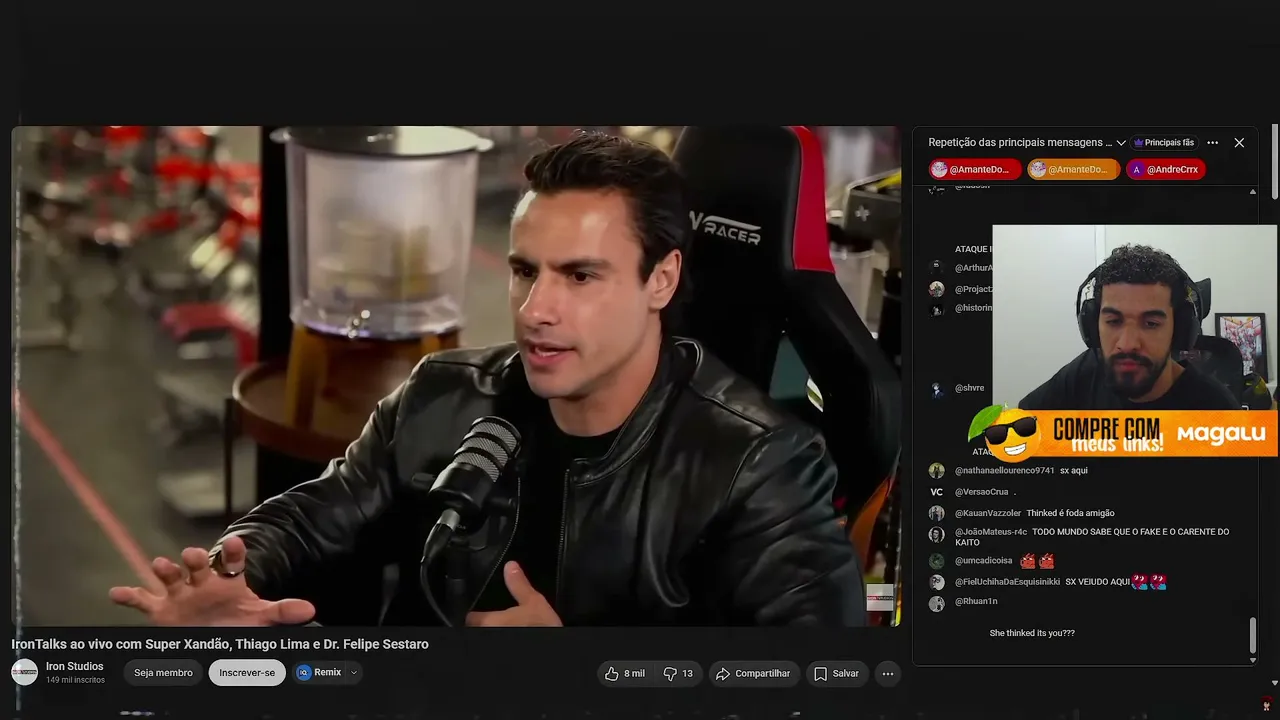Like the video with thumbs up

tap(625, 674)
